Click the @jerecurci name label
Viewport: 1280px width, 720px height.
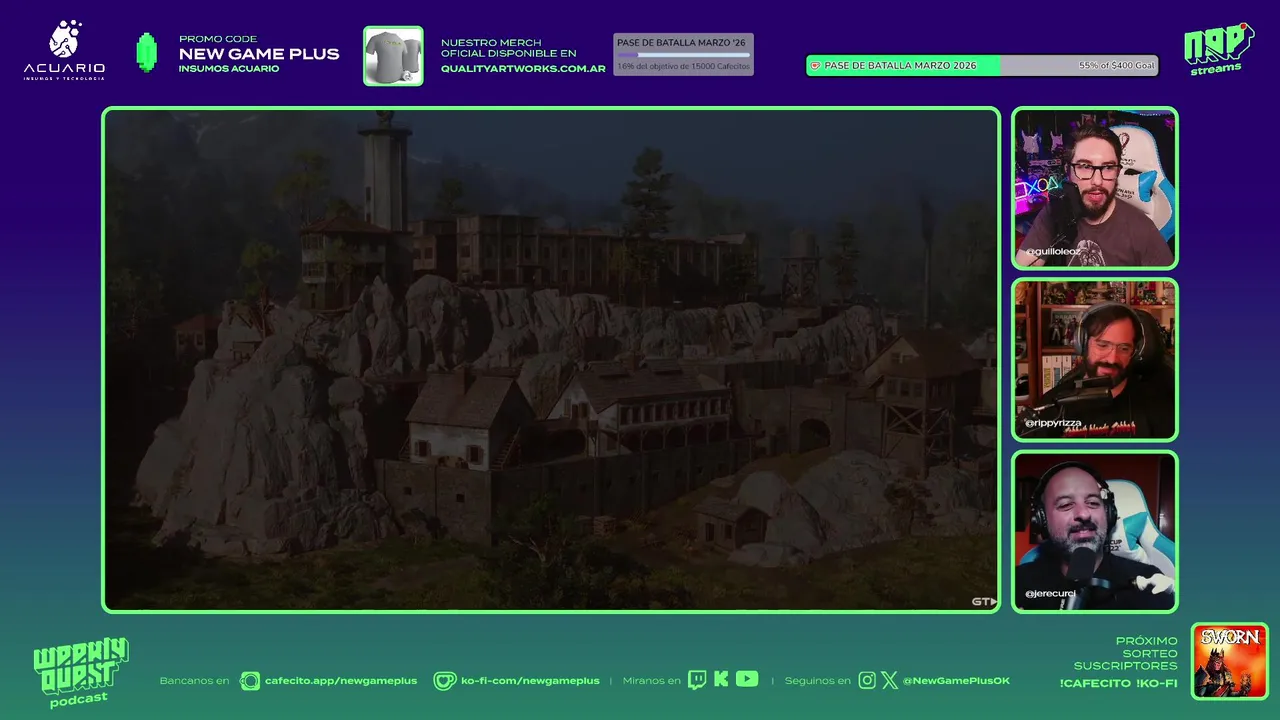(1049, 594)
